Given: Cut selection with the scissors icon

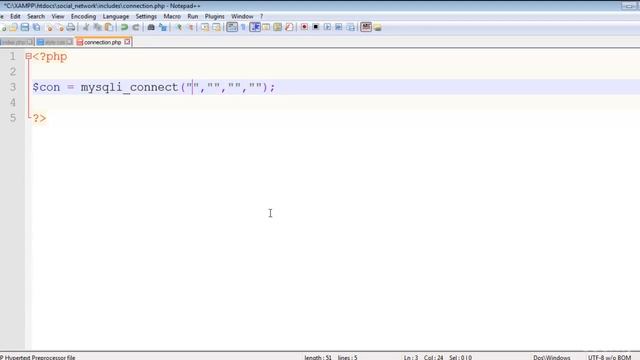Looking at the screenshot, I should (86, 27).
